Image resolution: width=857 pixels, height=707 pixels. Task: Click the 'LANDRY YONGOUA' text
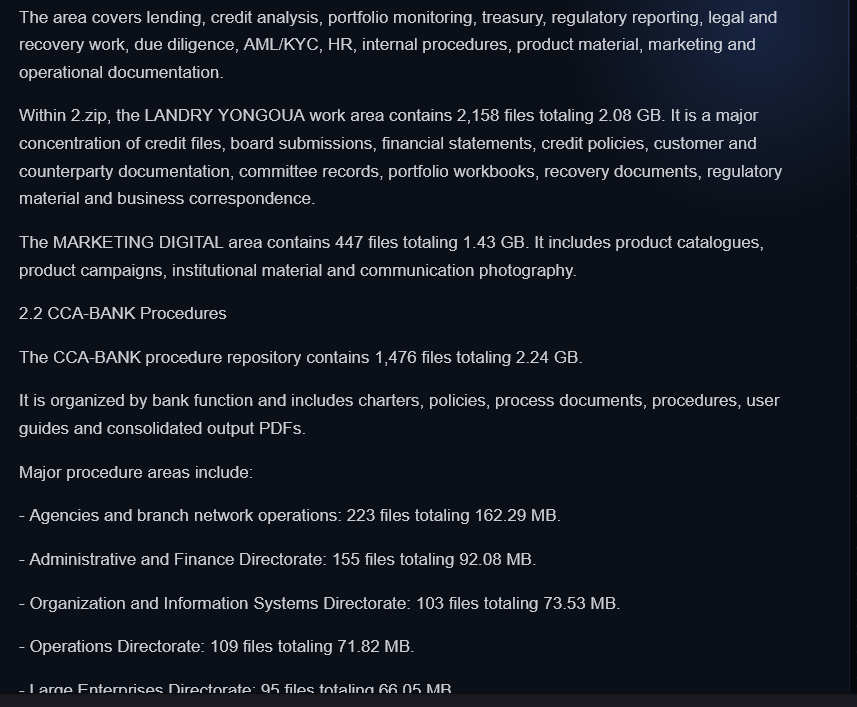tap(225, 116)
